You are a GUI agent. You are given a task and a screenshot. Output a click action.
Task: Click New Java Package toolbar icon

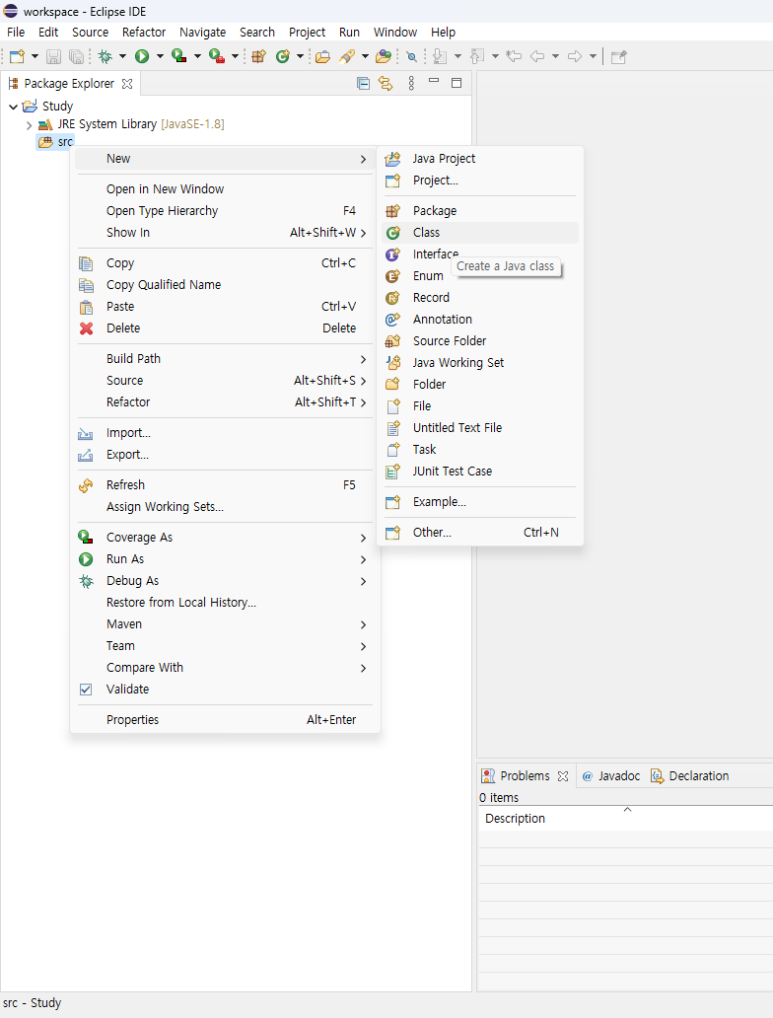(259, 56)
